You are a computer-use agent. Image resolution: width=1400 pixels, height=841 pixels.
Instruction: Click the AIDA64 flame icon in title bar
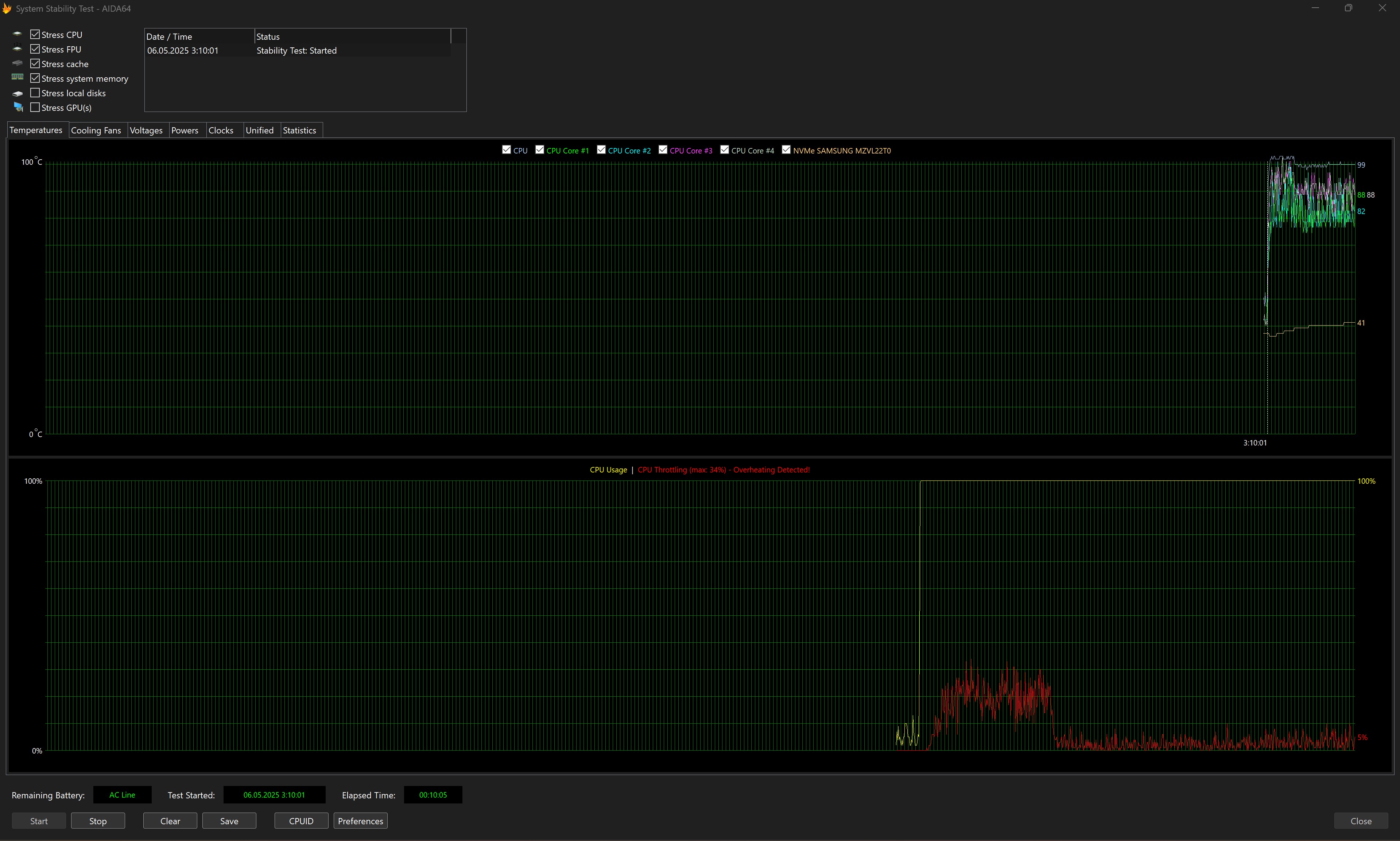pyautogui.click(x=7, y=8)
